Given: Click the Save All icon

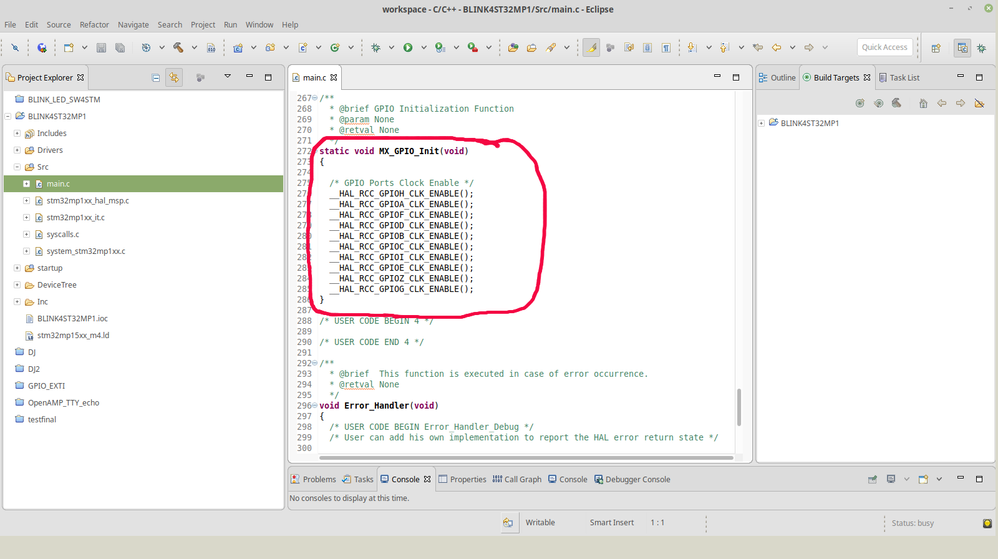Looking at the screenshot, I should point(120,47).
